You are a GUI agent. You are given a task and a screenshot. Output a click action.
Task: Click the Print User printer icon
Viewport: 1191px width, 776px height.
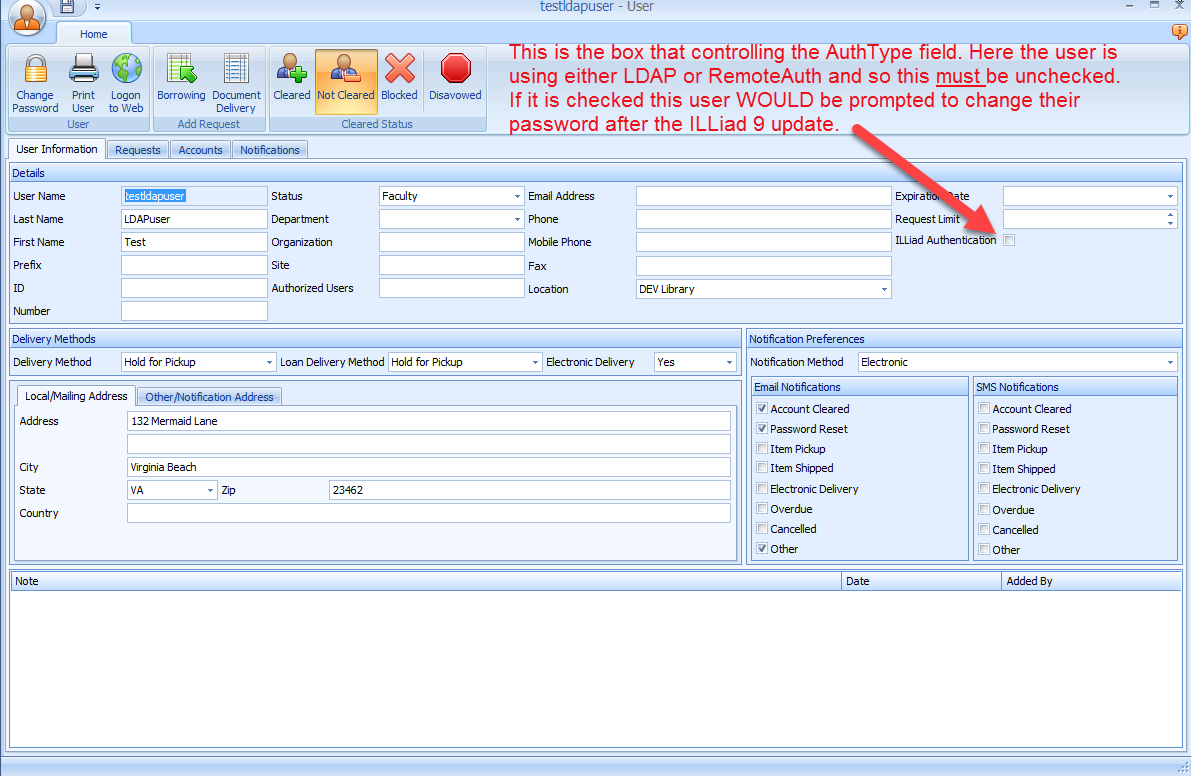[83, 71]
